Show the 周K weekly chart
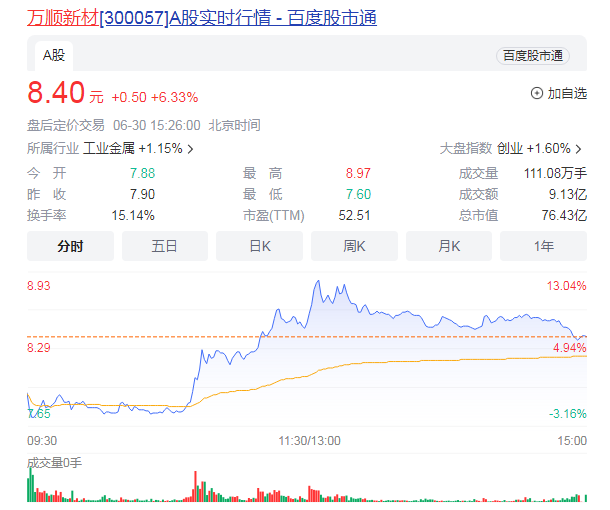The height and width of the screenshot is (510, 610). pos(354,246)
